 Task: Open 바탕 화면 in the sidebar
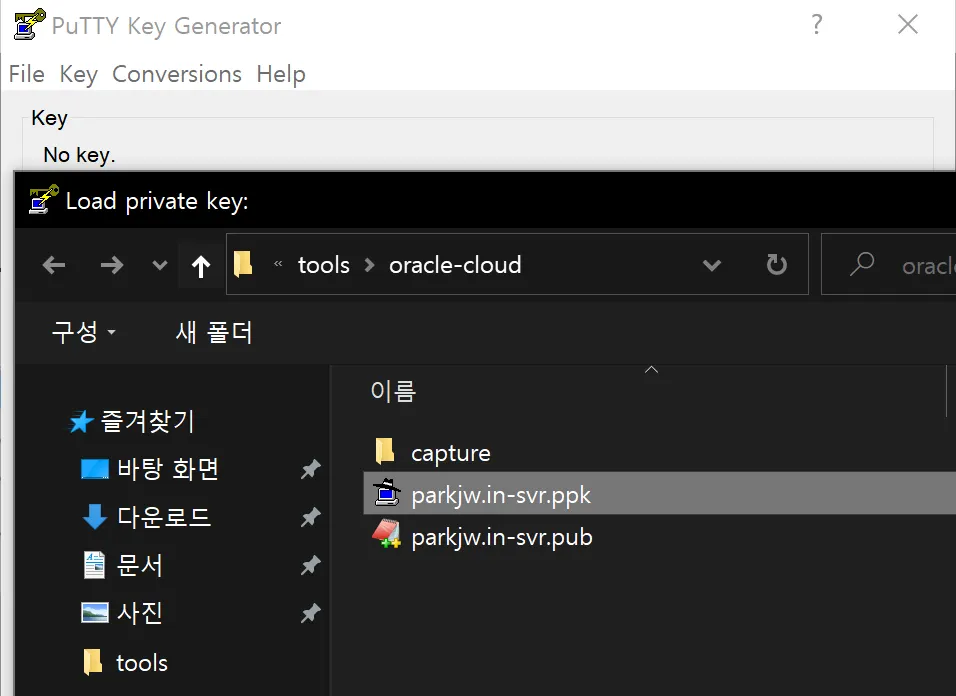point(168,469)
